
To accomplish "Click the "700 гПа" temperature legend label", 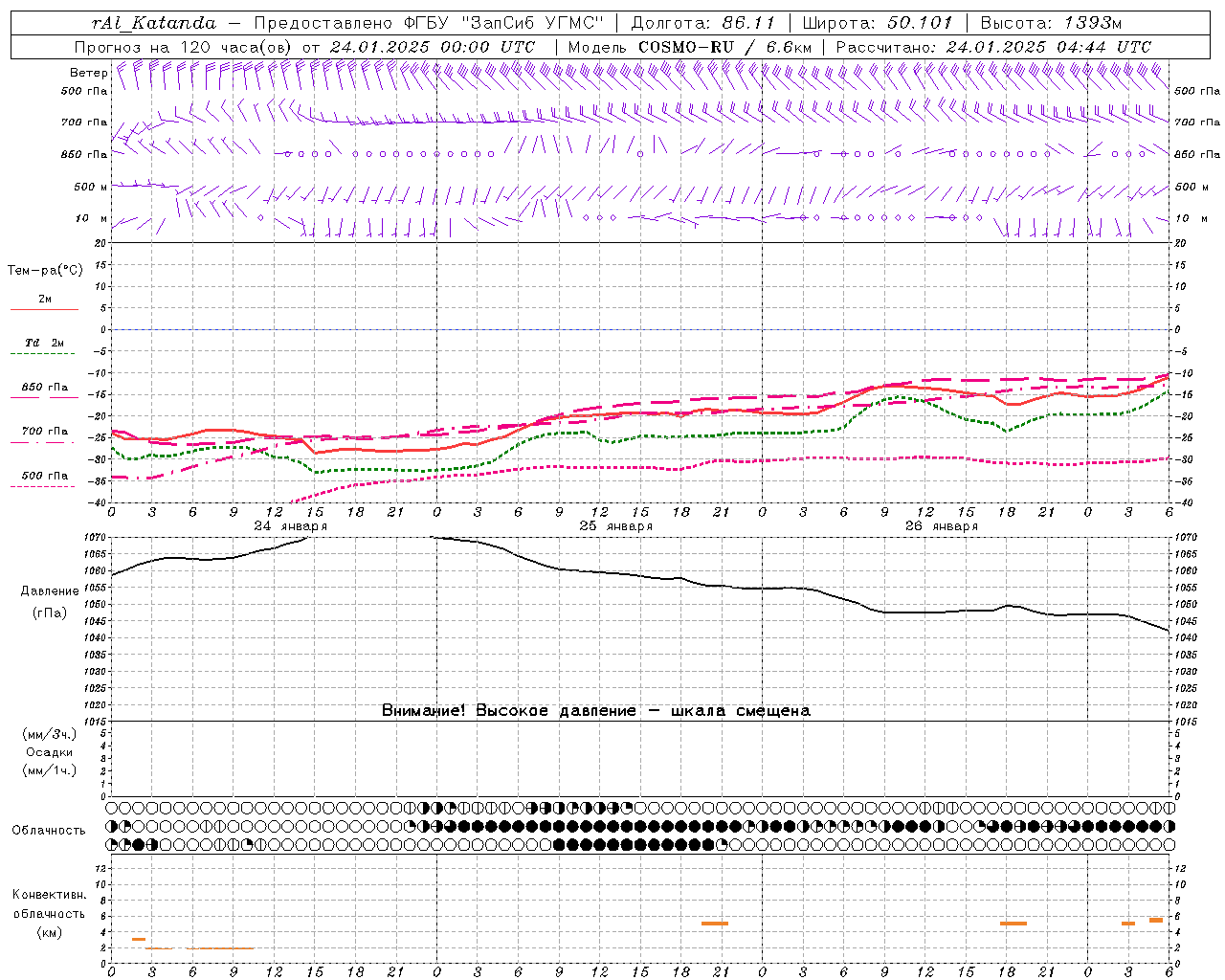I will (44, 432).
